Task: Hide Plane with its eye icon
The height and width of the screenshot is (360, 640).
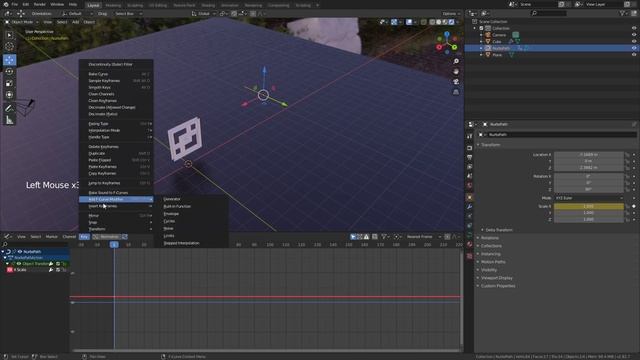Action: tap(634, 54)
